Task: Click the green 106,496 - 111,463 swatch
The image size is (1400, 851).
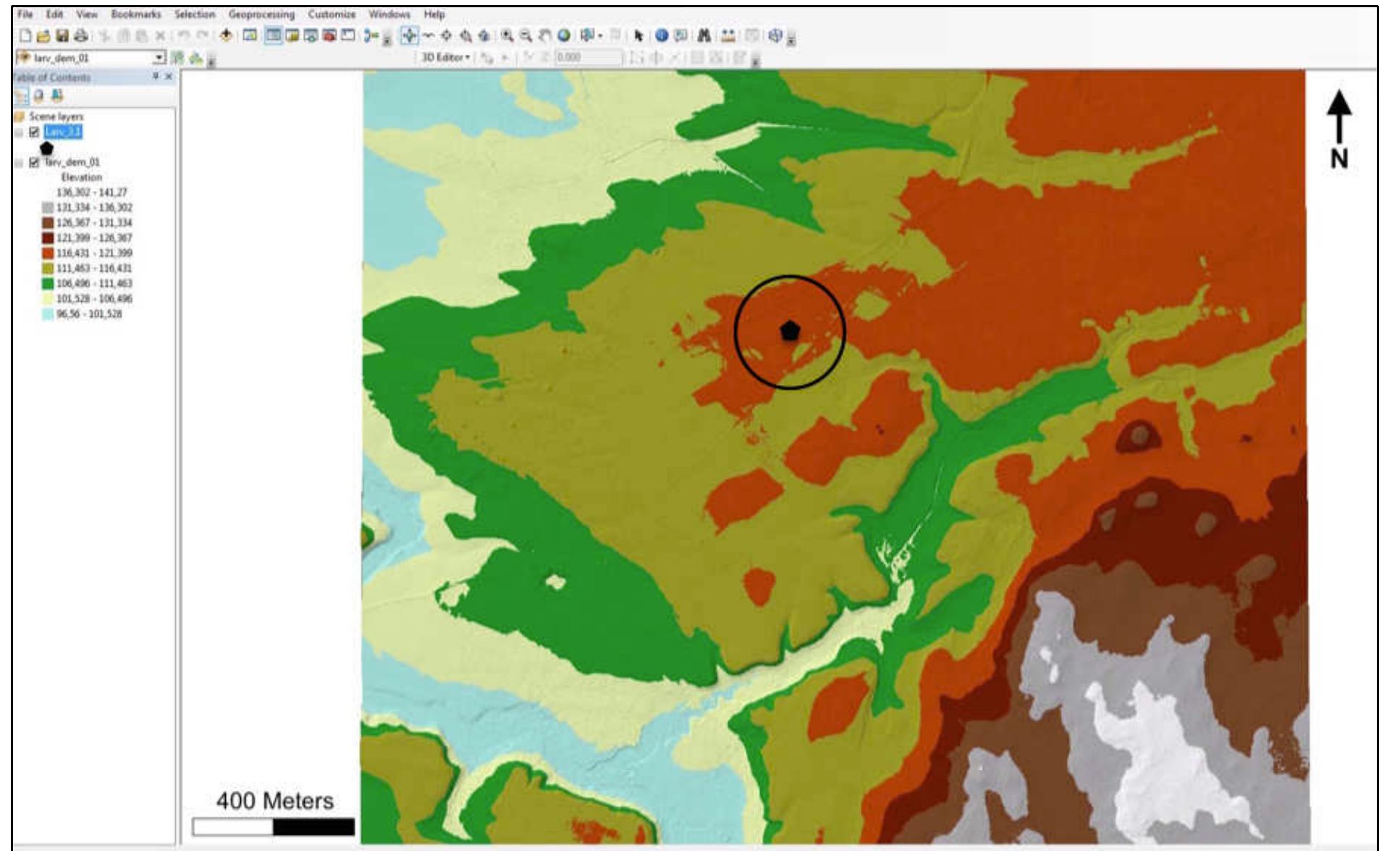Action: (48, 284)
